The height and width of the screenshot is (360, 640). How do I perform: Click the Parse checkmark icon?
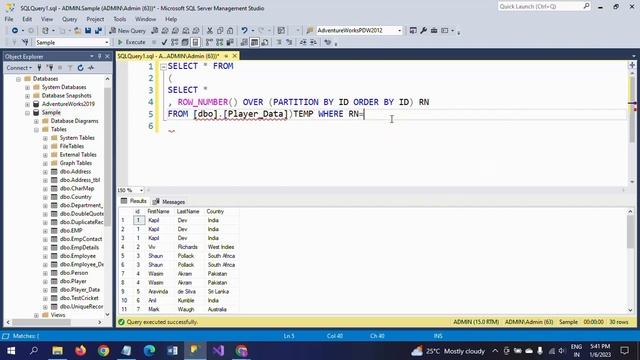point(164,42)
